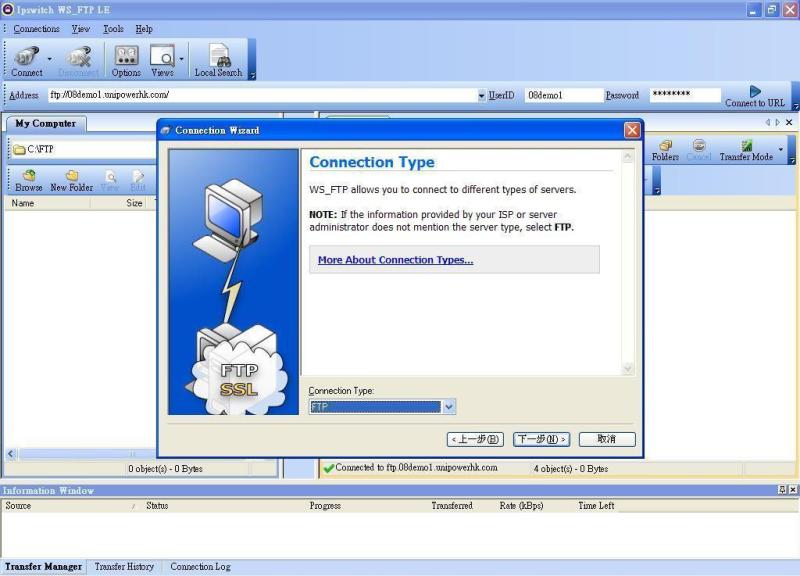Viewport: 800px width, 576px height.
Task: Switch to the Connection Log tab
Action: pyautogui.click(x=201, y=567)
